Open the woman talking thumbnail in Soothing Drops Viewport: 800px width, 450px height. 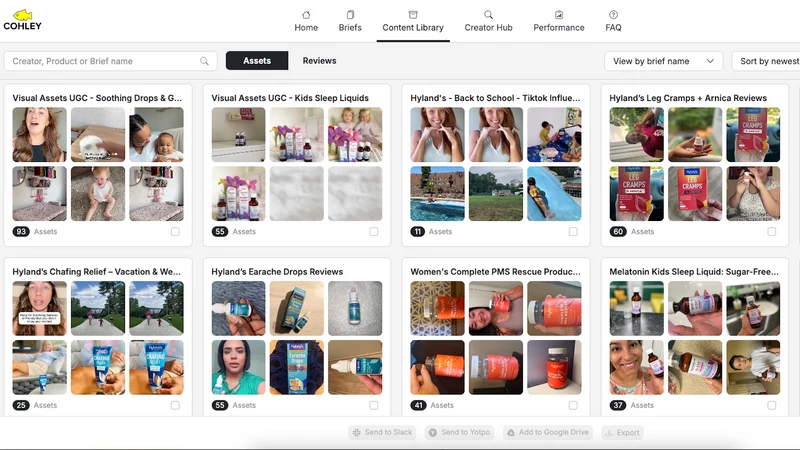click(39, 135)
